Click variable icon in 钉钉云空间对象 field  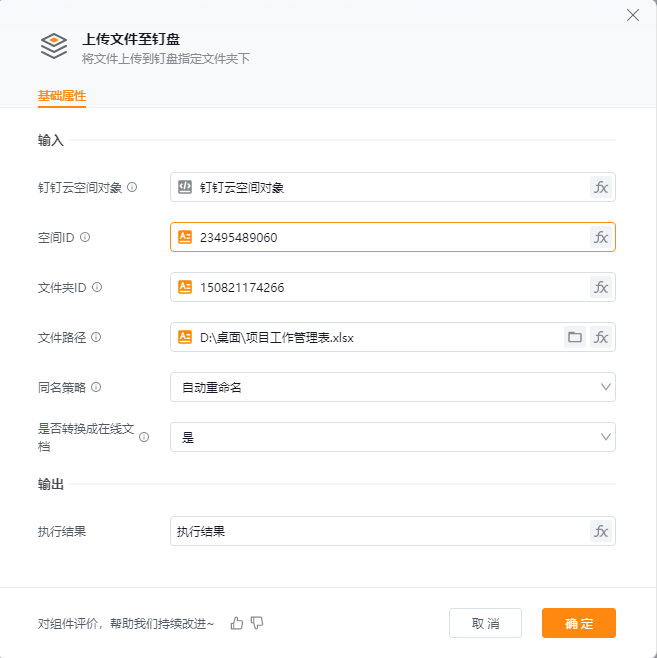[x=185, y=187]
